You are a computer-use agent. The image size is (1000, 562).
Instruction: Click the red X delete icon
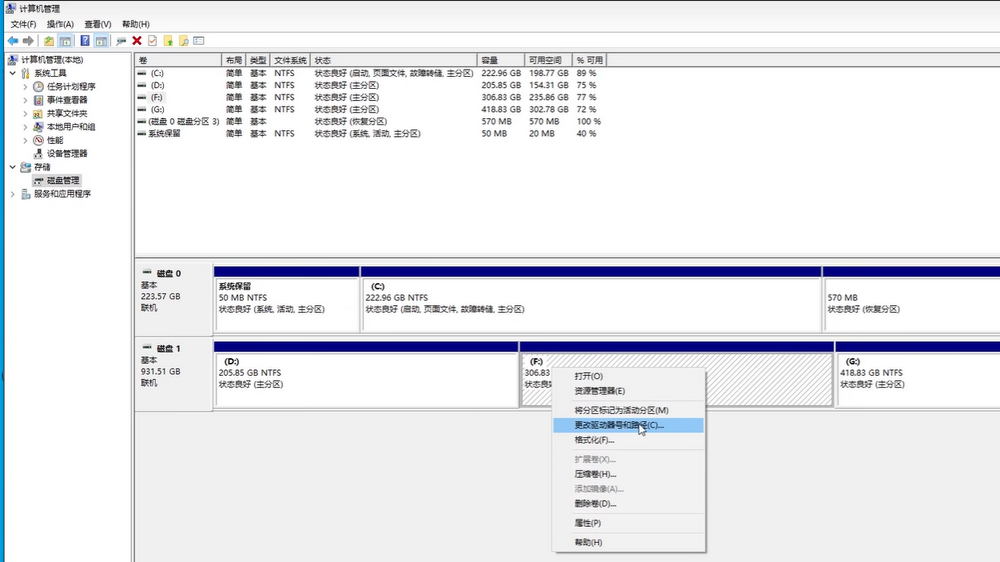tap(137, 41)
